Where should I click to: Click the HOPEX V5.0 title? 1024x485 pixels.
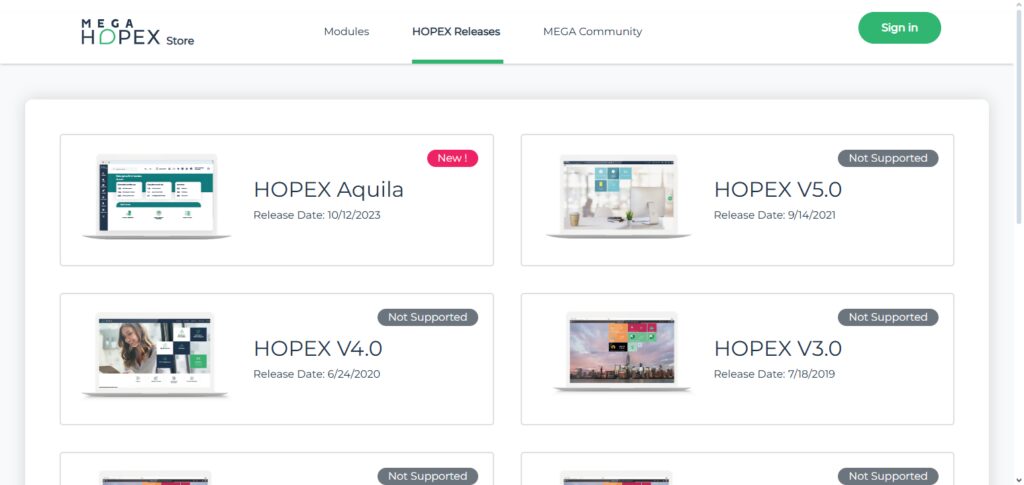778,189
